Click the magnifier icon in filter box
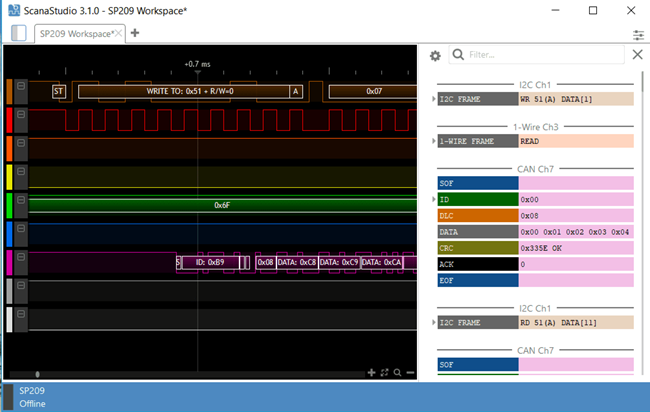The image size is (650, 412). (x=458, y=54)
